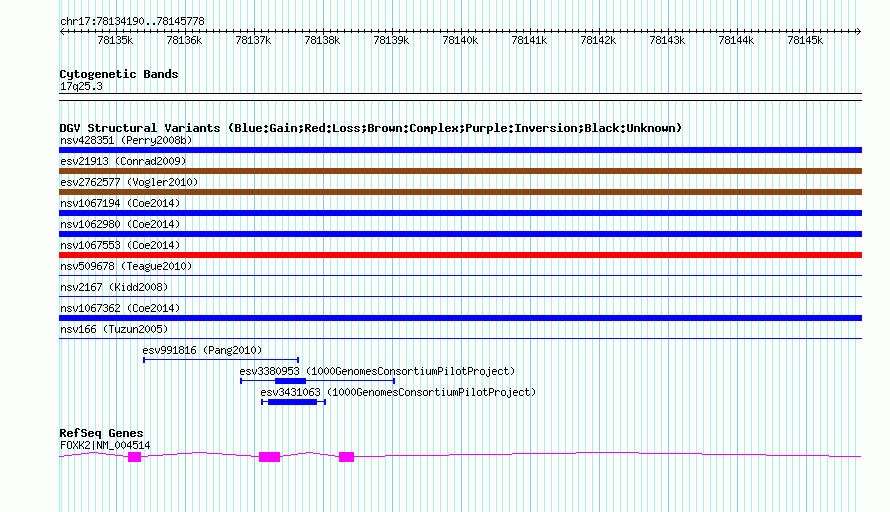
Task: Click the 78143k ruler tick label
Action: point(668,40)
